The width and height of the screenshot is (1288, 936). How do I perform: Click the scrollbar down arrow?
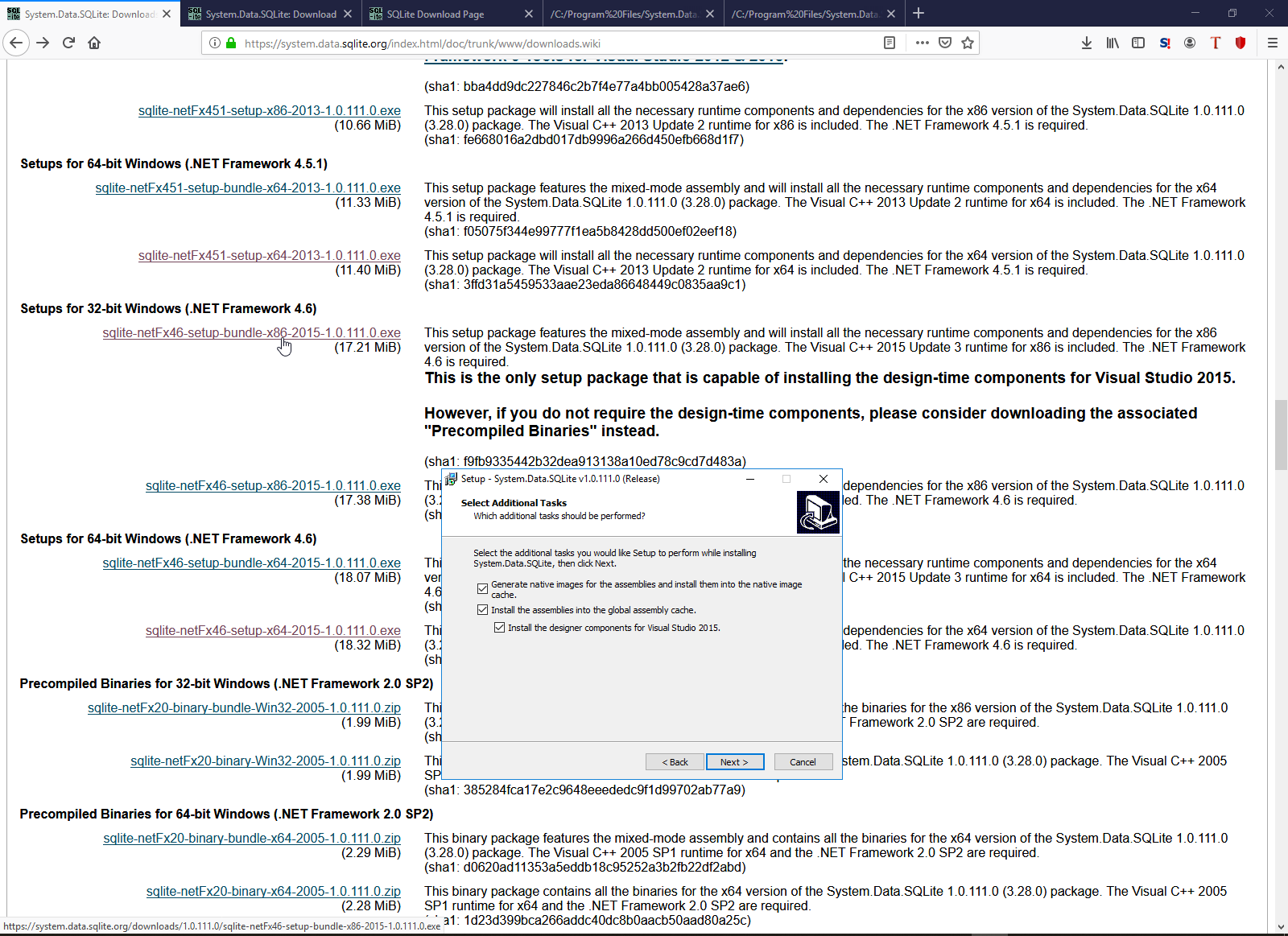(x=1281, y=926)
